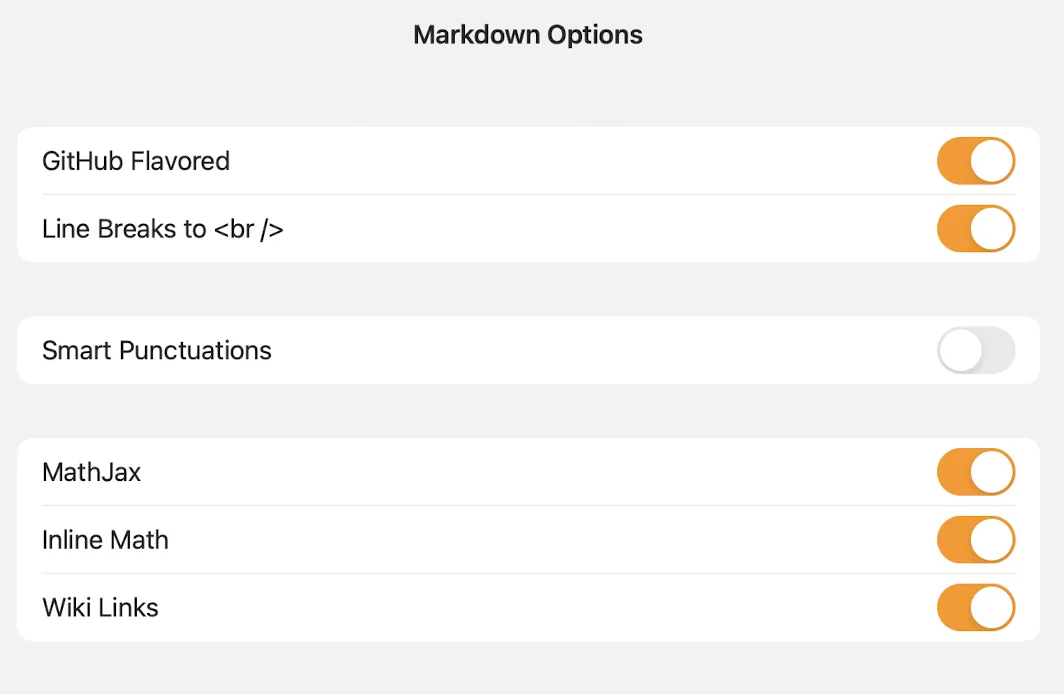The height and width of the screenshot is (694, 1064).
Task: Turn off the Line Breaks to <br /> switch
Action: coord(976,228)
